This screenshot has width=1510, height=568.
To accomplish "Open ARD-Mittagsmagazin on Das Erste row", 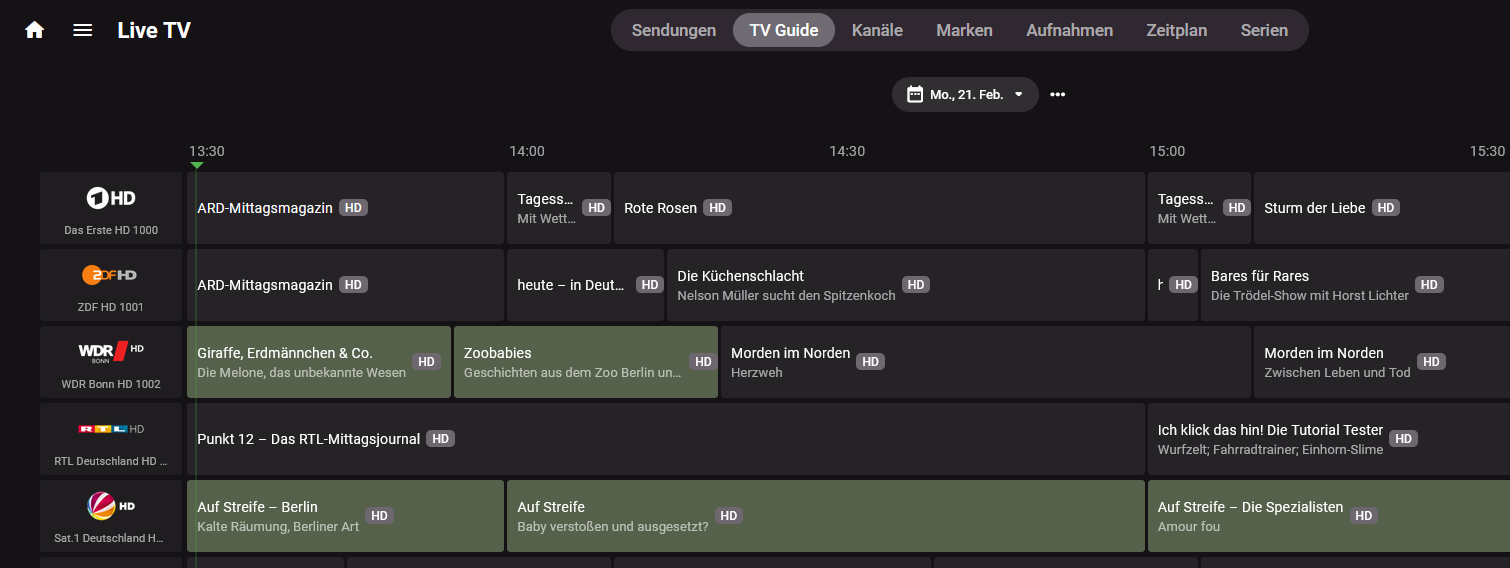I will coord(345,208).
